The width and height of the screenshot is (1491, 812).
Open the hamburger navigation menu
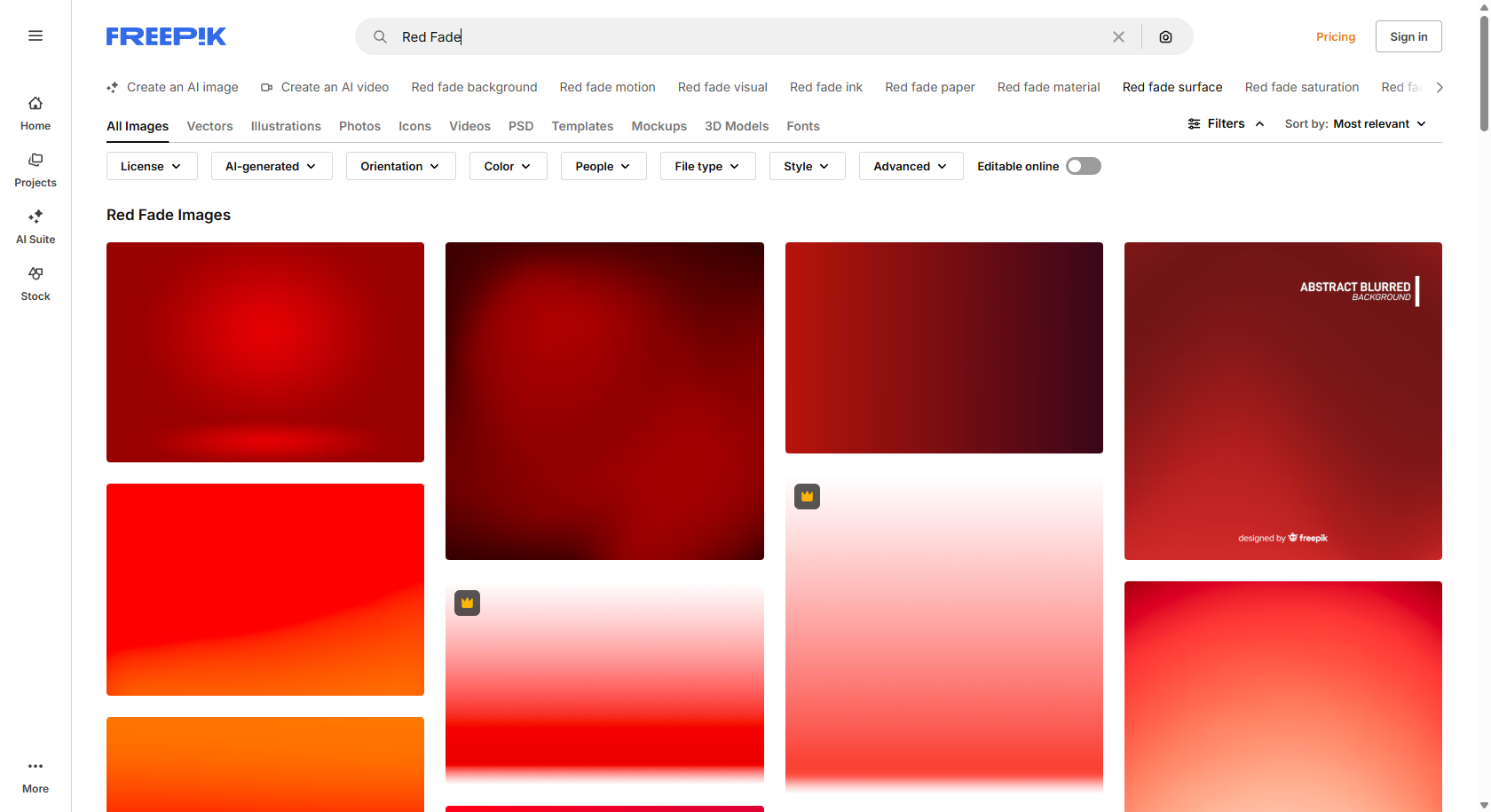tap(35, 35)
